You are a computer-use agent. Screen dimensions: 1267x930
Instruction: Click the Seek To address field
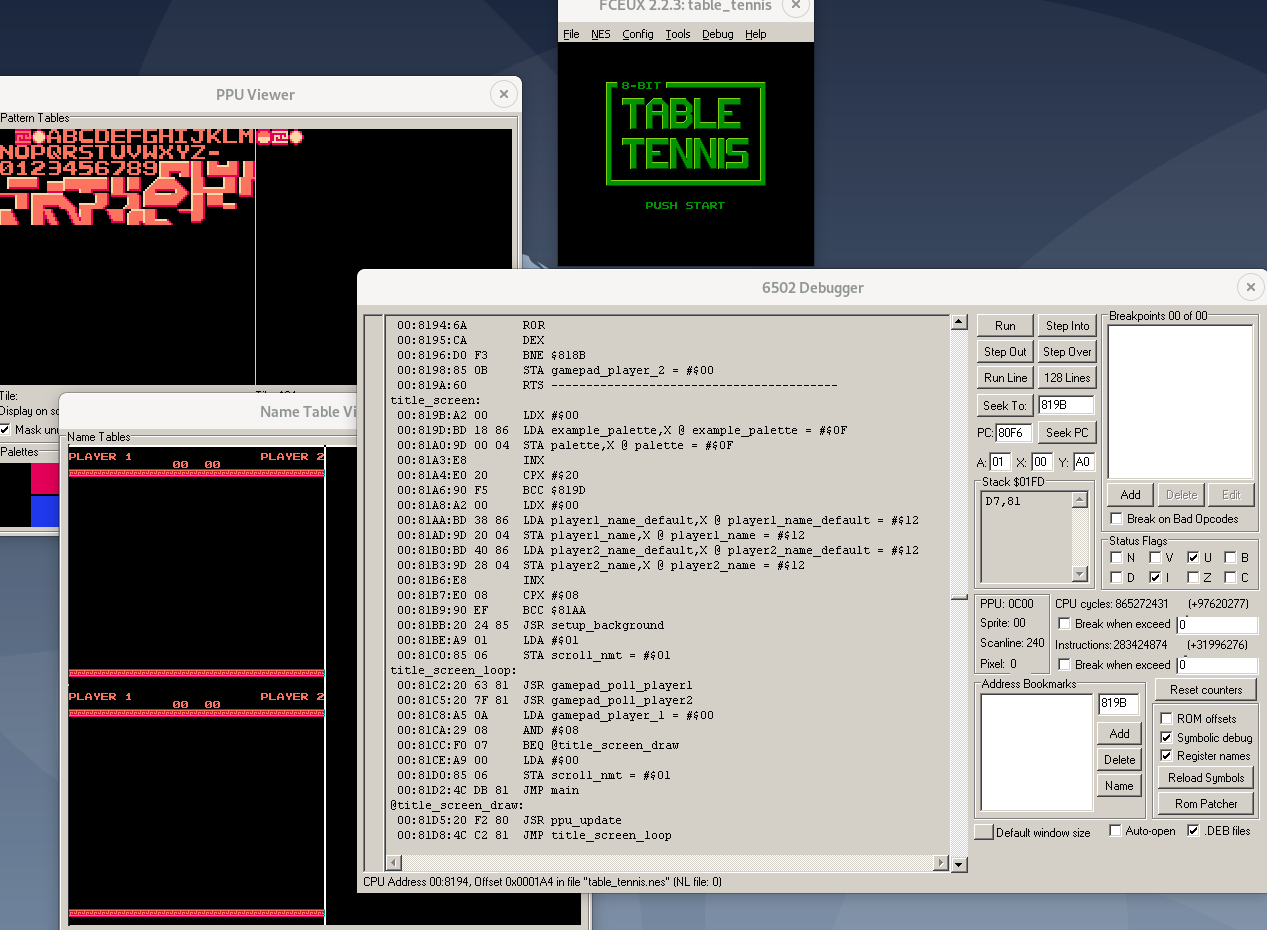(1066, 405)
